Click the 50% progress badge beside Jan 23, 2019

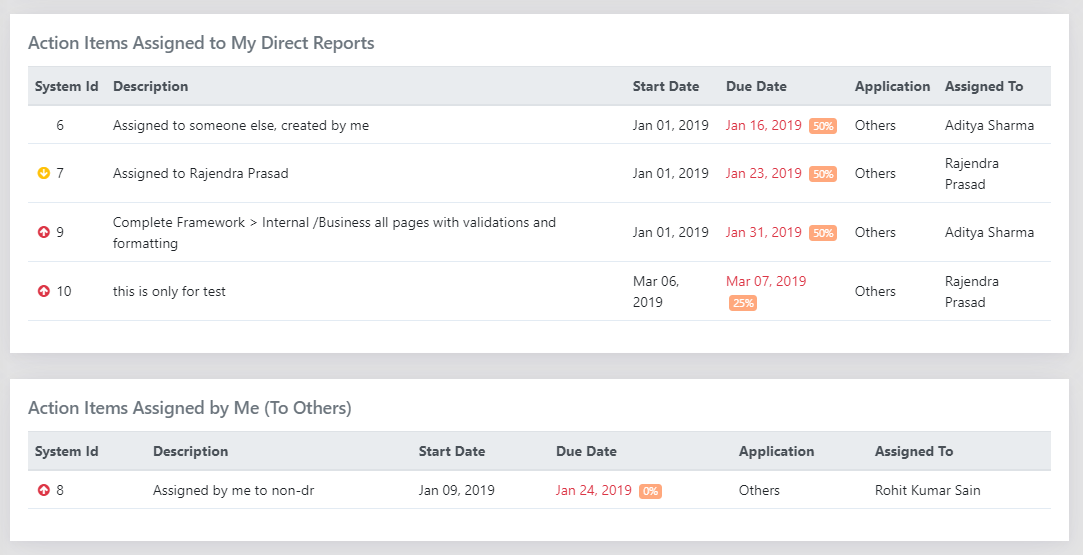click(x=823, y=174)
